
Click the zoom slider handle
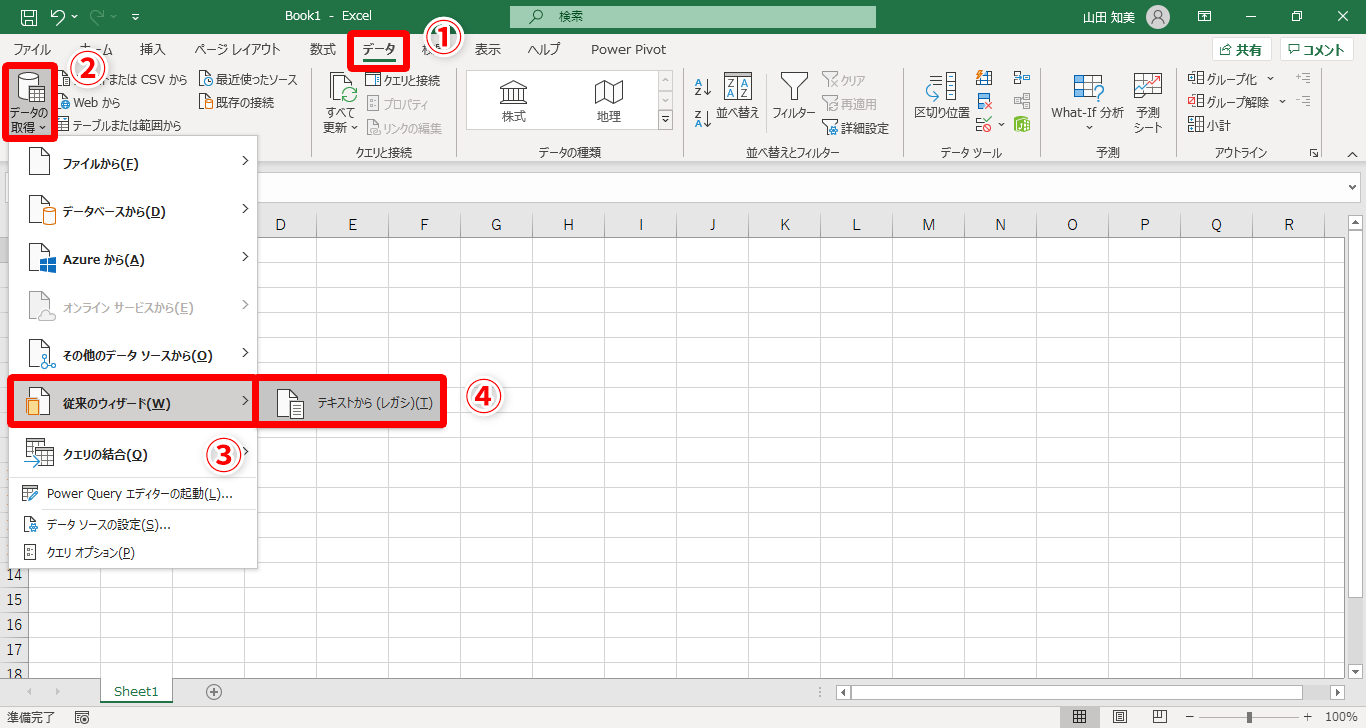click(x=1249, y=717)
